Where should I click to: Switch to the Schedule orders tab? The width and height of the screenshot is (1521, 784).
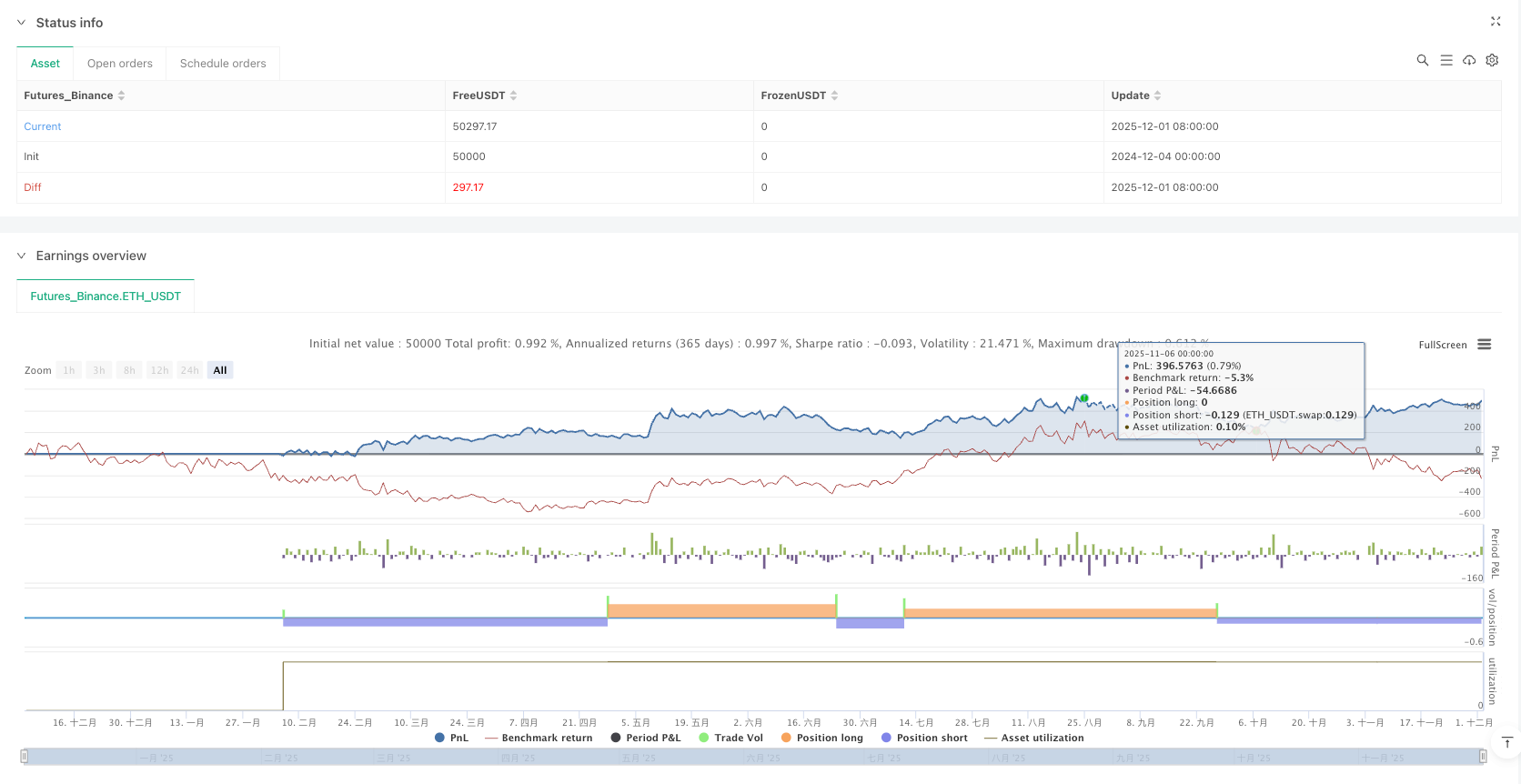point(223,64)
